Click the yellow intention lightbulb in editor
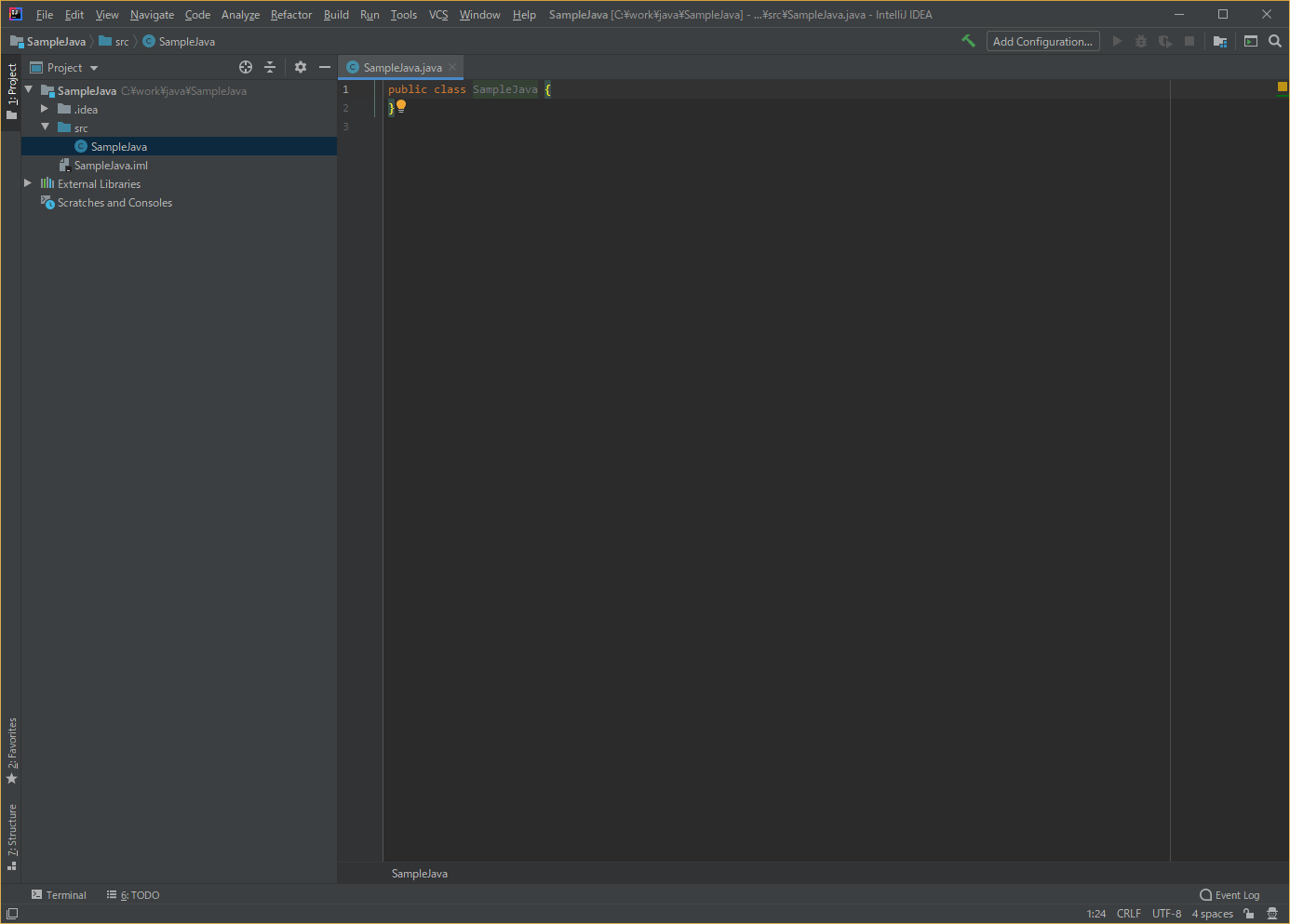Viewport: 1290px width, 924px height. 401,106
